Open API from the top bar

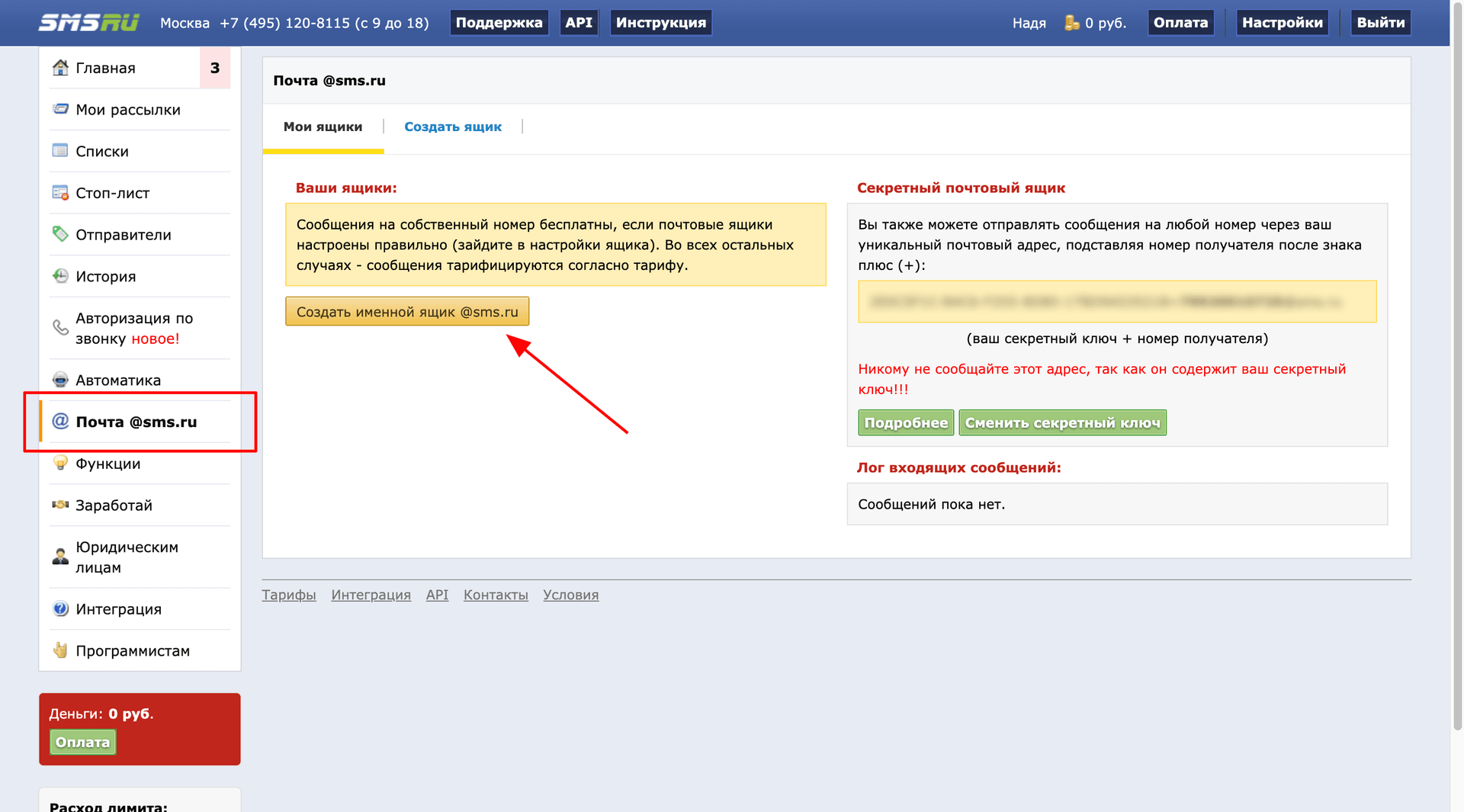click(579, 23)
